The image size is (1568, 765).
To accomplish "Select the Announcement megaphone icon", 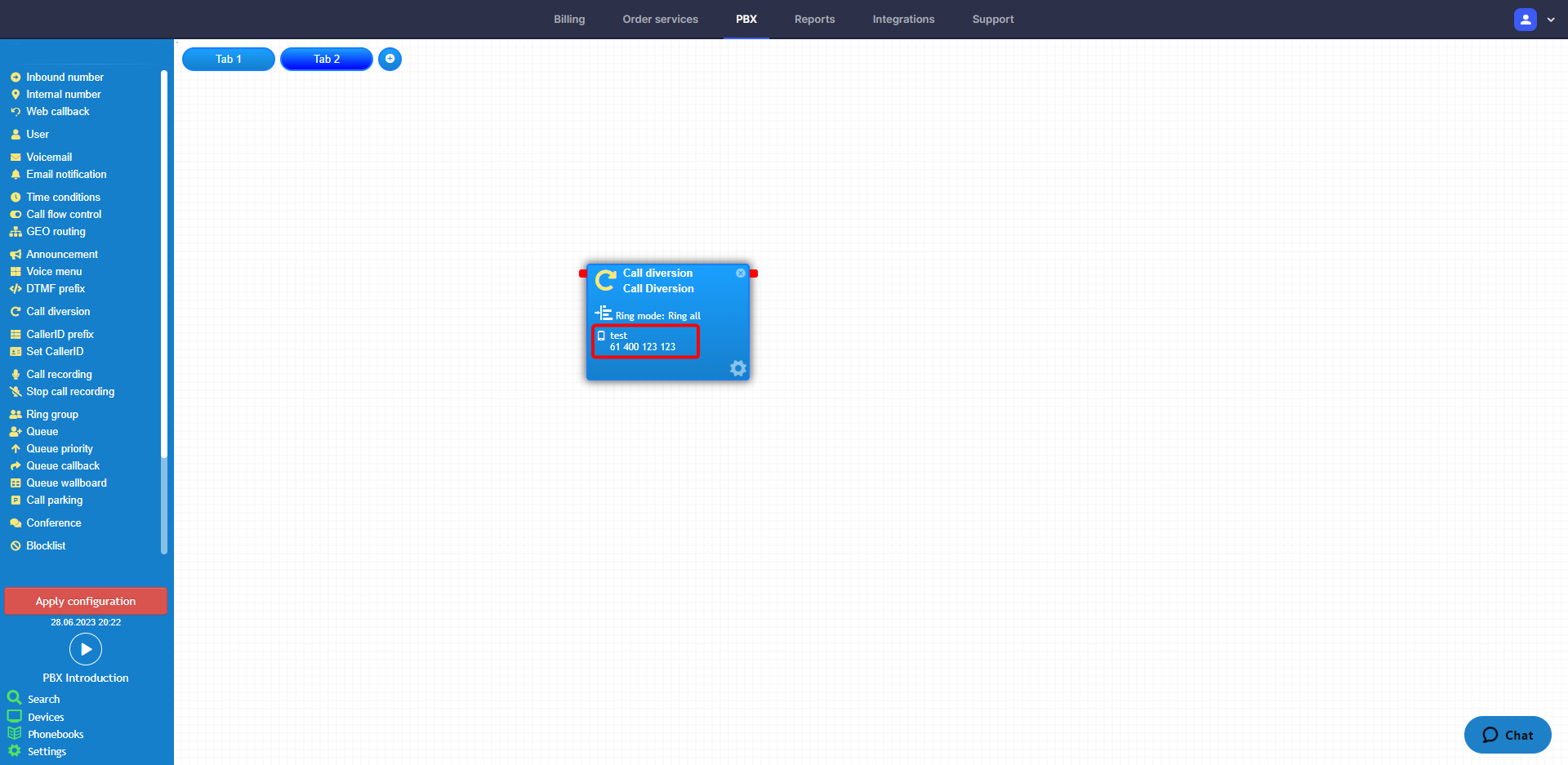I will (x=16, y=255).
